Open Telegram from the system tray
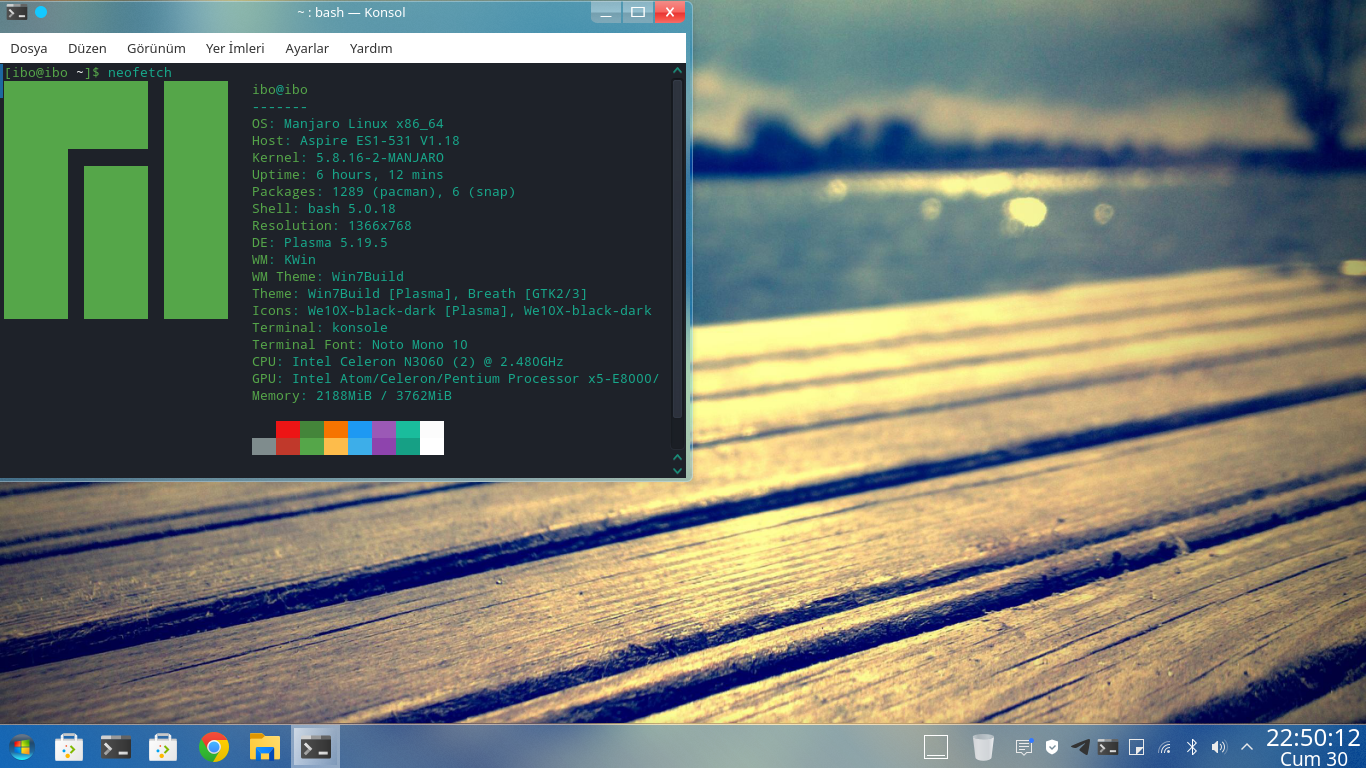 click(x=1080, y=747)
